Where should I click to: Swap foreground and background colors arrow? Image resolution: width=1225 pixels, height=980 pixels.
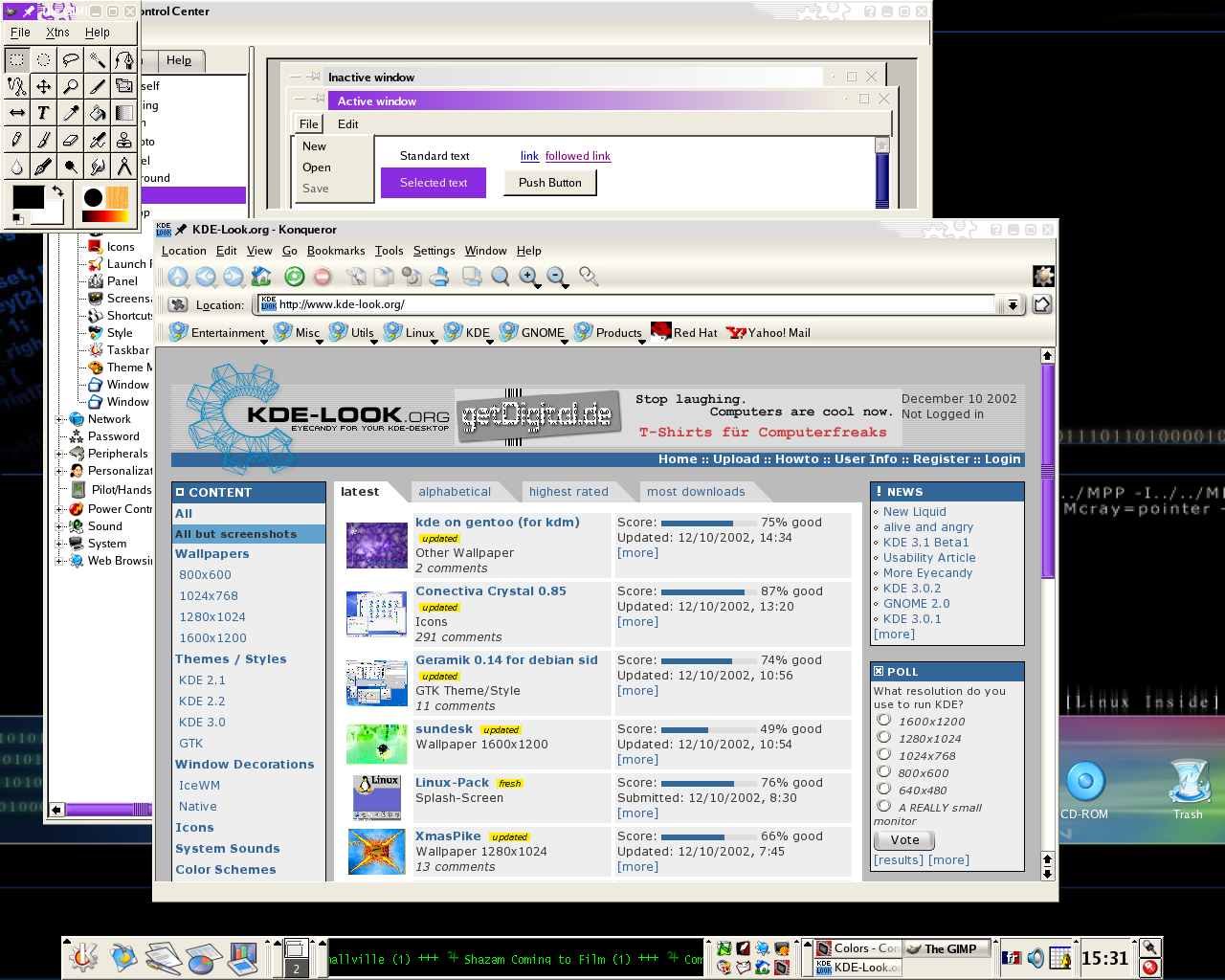(57, 191)
